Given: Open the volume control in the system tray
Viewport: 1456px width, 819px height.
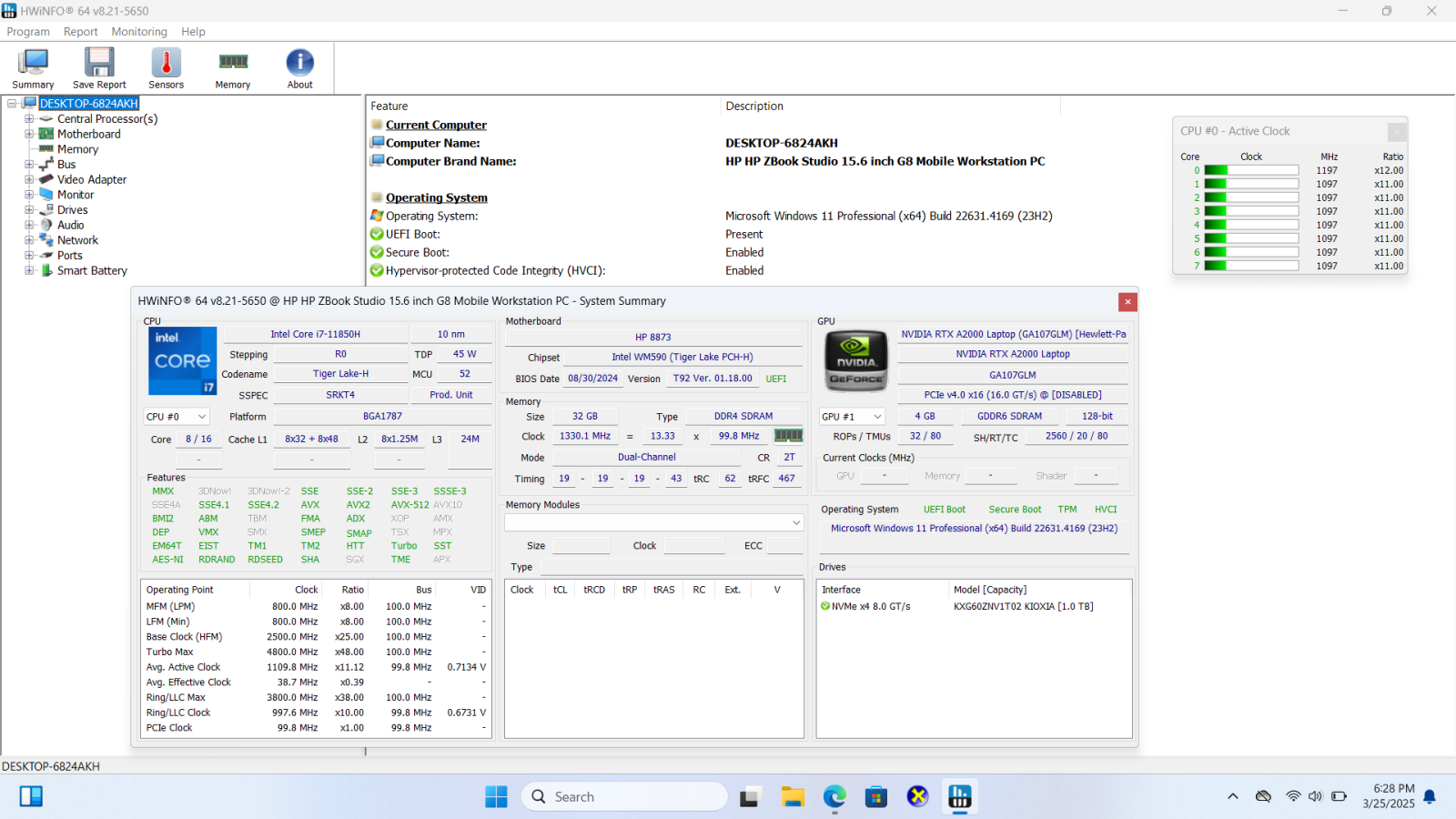Looking at the screenshot, I should click(1315, 796).
